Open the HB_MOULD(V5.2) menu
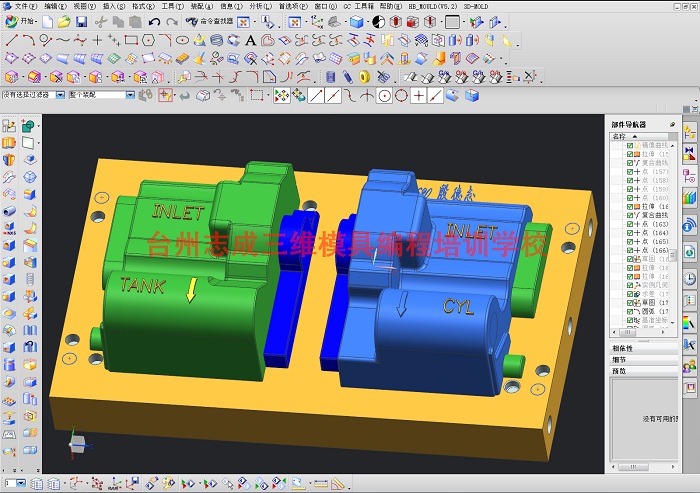This screenshot has height=493, width=700. point(433,6)
